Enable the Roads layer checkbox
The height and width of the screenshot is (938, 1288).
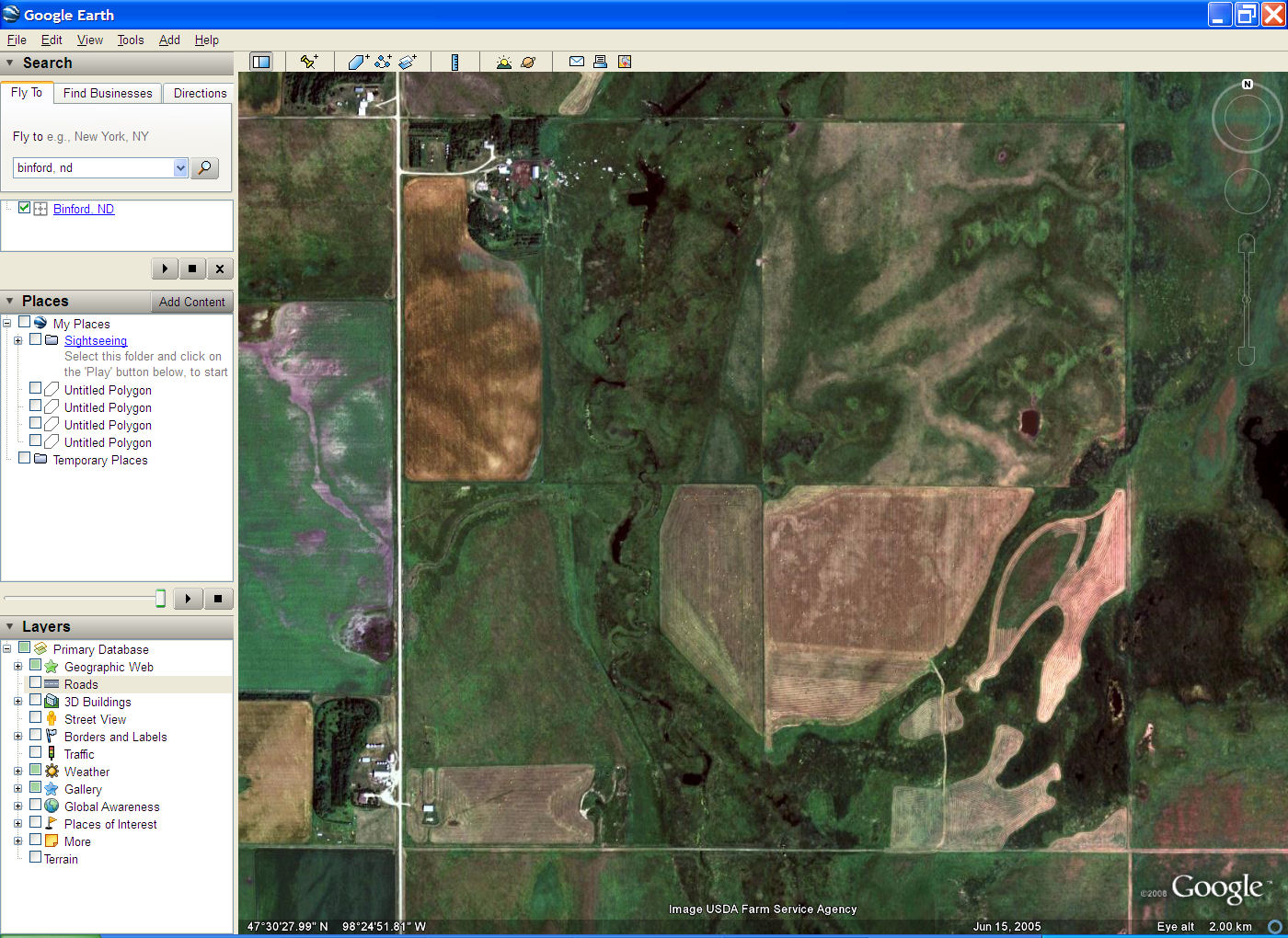pyautogui.click(x=36, y=683)
